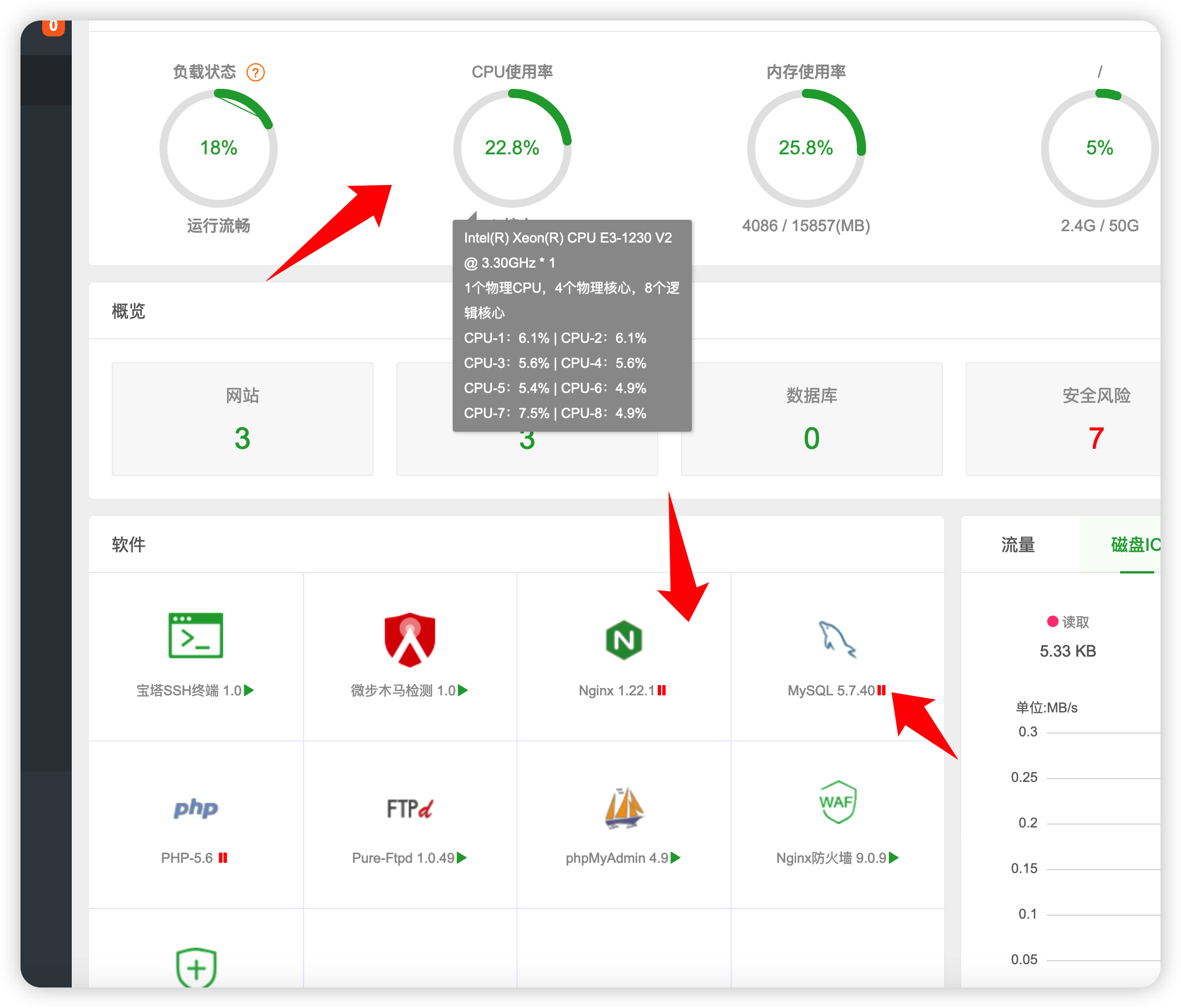
Task: Open the FTPd Pure-Ftpd icon
Action: pyautogui.click(x=410, y=808)
